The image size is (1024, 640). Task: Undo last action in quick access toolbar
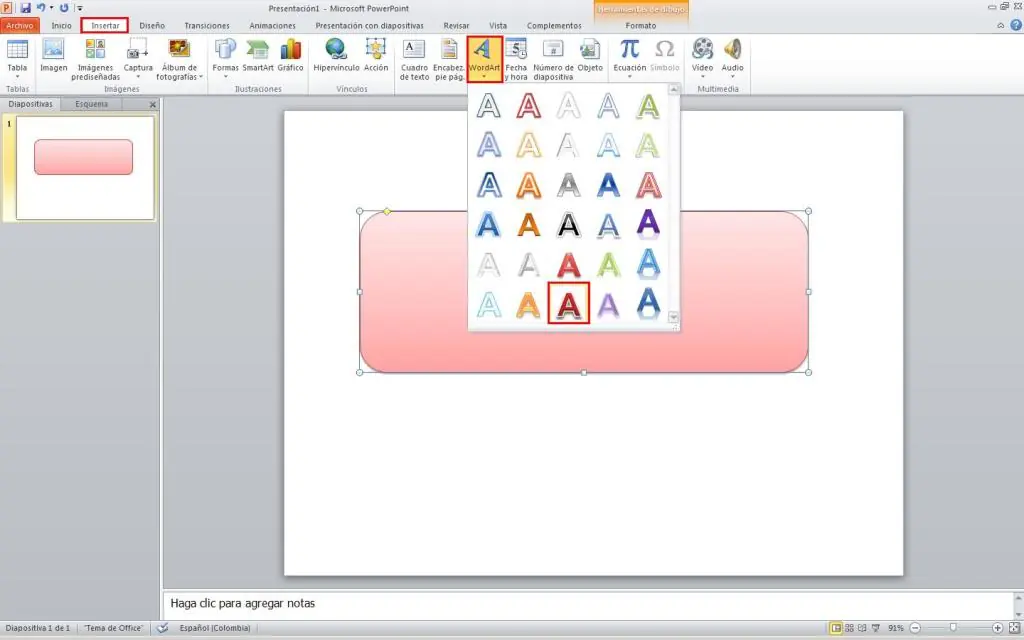40,8
